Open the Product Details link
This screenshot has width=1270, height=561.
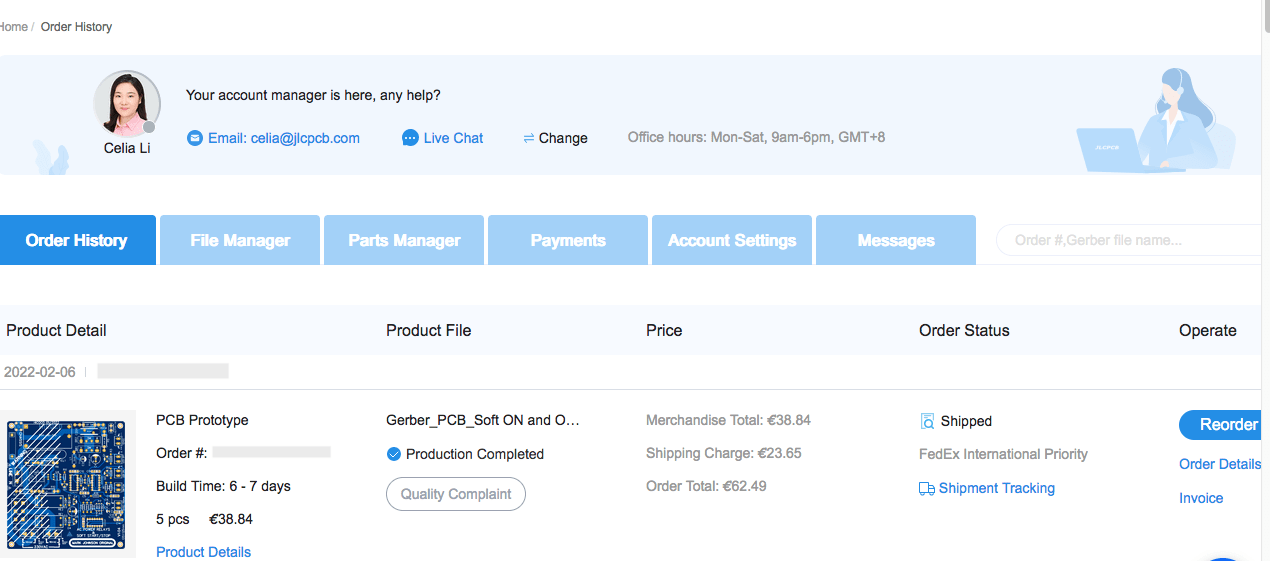click(x=204, y=552)
